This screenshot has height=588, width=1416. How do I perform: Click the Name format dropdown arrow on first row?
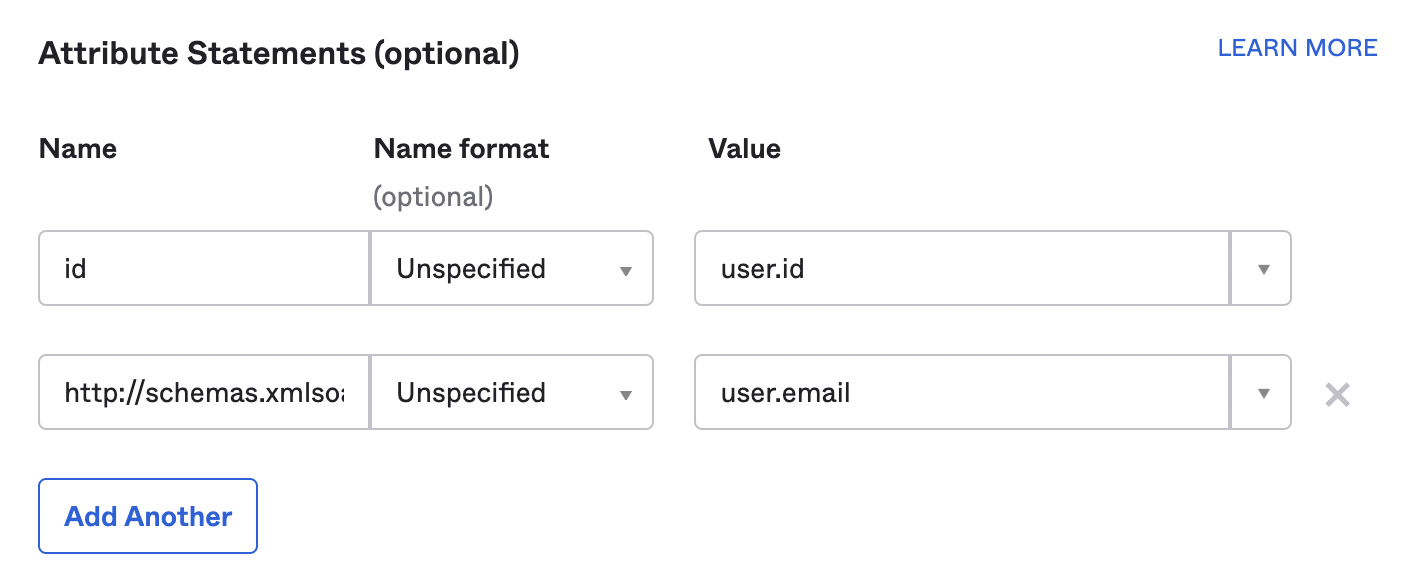pyautogui.click(x=628, y=268)
